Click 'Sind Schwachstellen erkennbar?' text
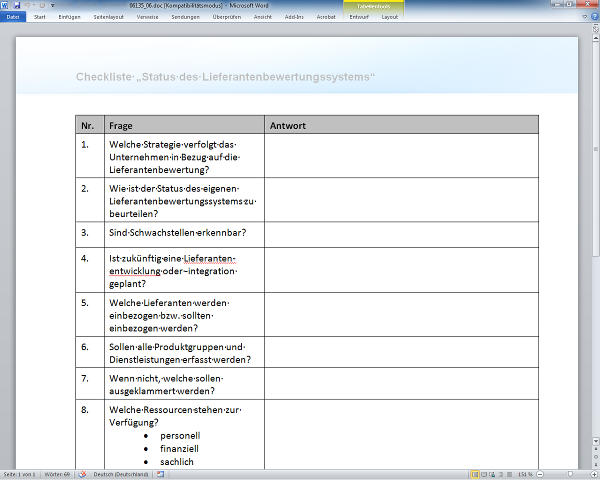600x480 pixels. point(178,233)
